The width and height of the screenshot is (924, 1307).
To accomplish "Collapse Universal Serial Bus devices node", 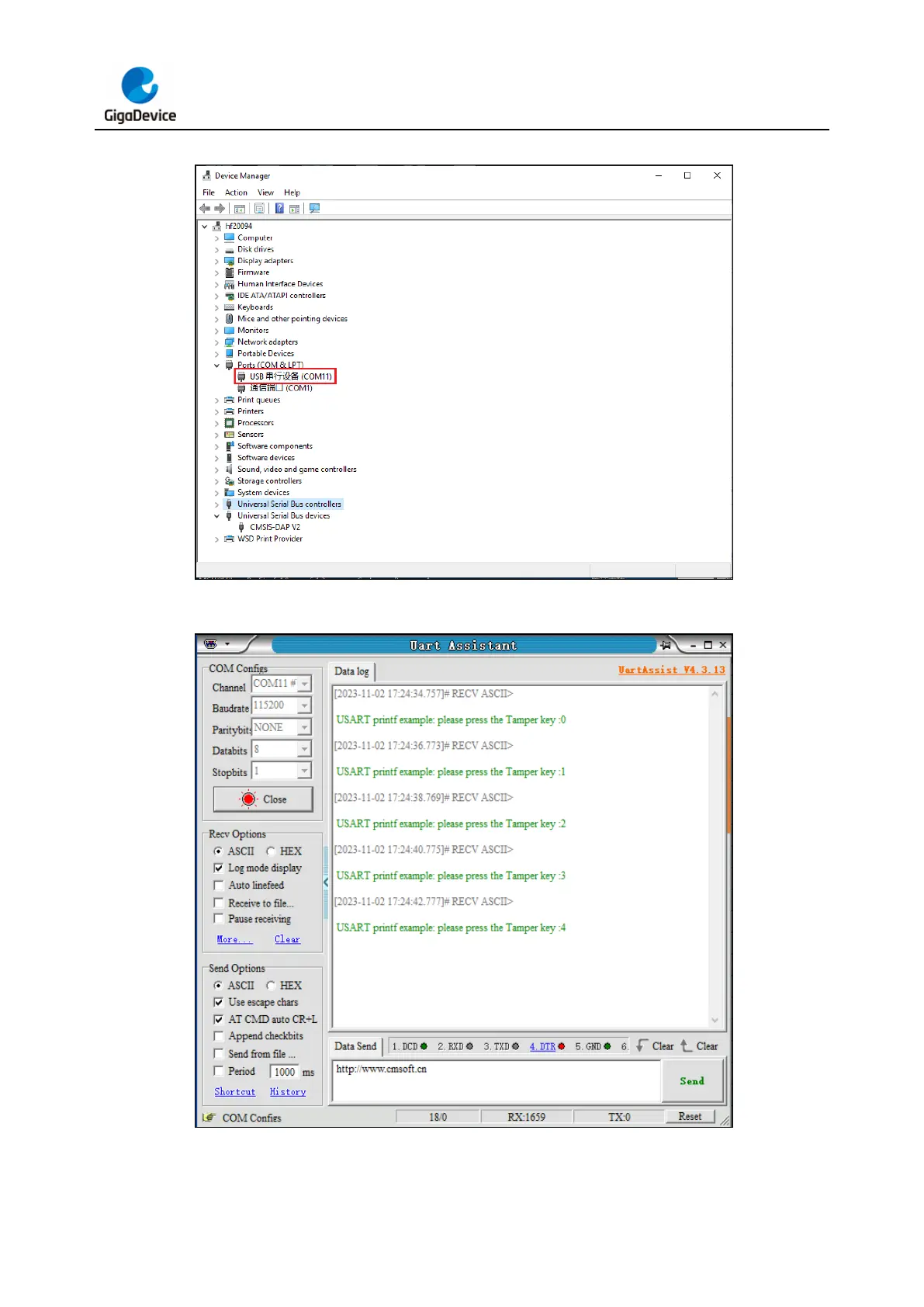I will pos(216,516).
